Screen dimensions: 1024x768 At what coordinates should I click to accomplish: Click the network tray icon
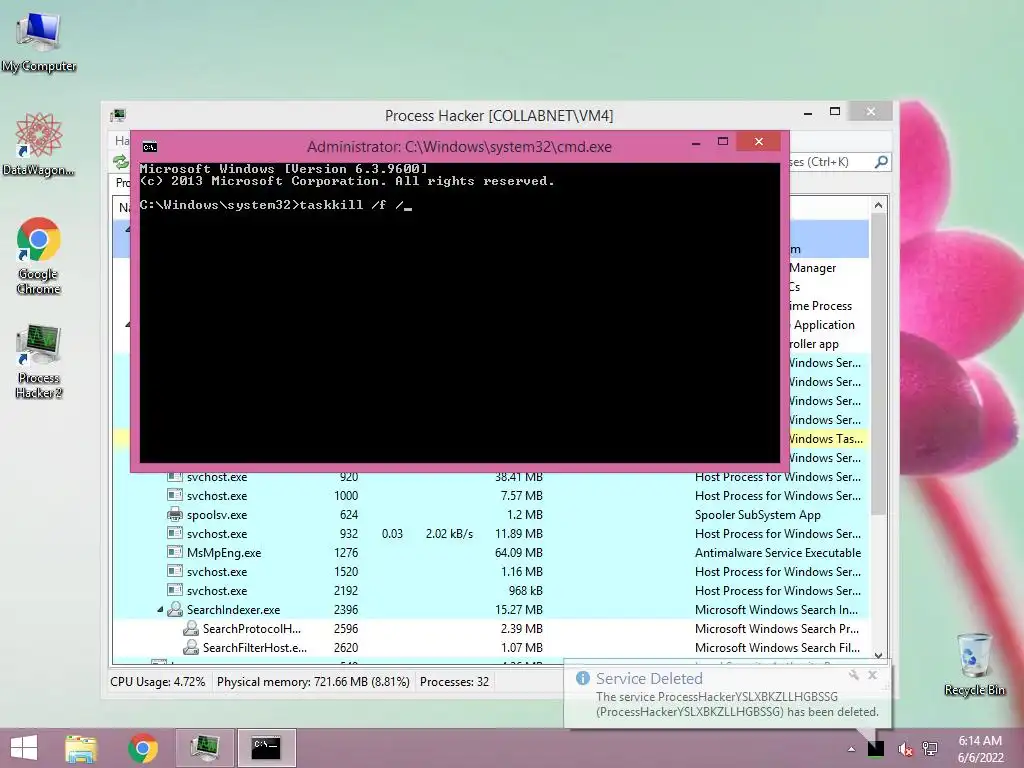pyautogui.click(x=930, y=748)
